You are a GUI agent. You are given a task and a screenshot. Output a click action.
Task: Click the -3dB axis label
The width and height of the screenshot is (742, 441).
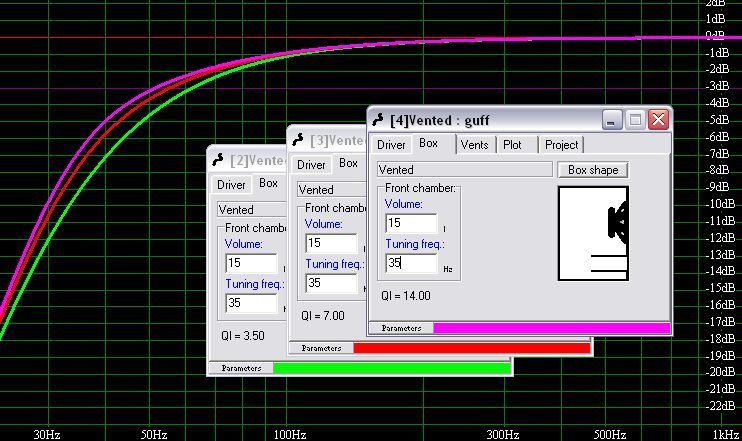pyautogui.click(x=717, y=86)
